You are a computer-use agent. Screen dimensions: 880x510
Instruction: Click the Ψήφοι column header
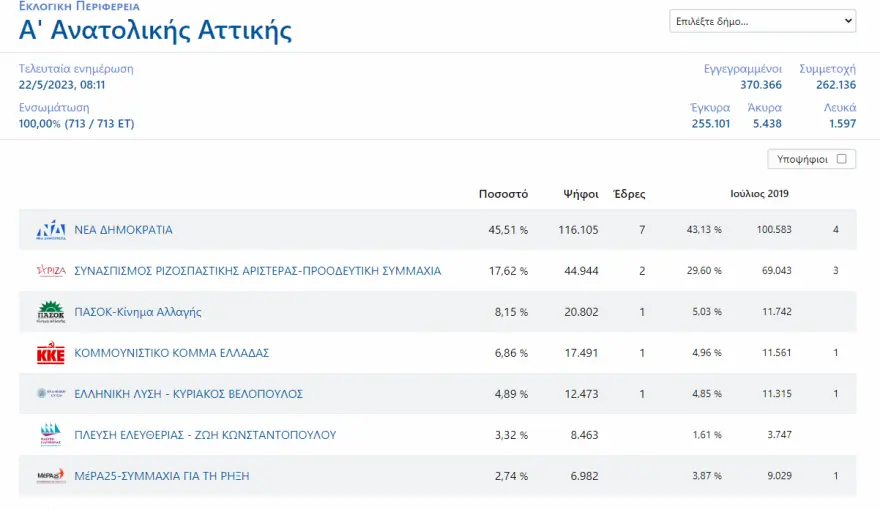(x=581, y=194)
